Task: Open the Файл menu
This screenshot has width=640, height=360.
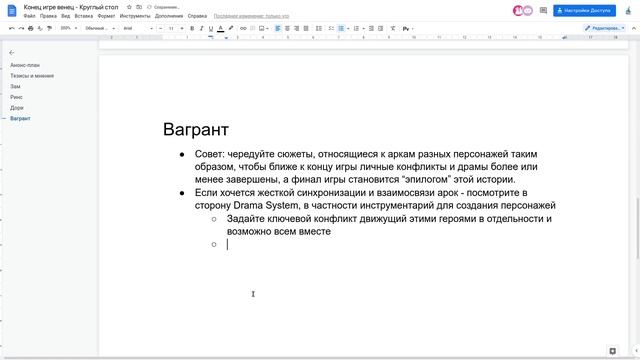Action: (x=29, y=16)
